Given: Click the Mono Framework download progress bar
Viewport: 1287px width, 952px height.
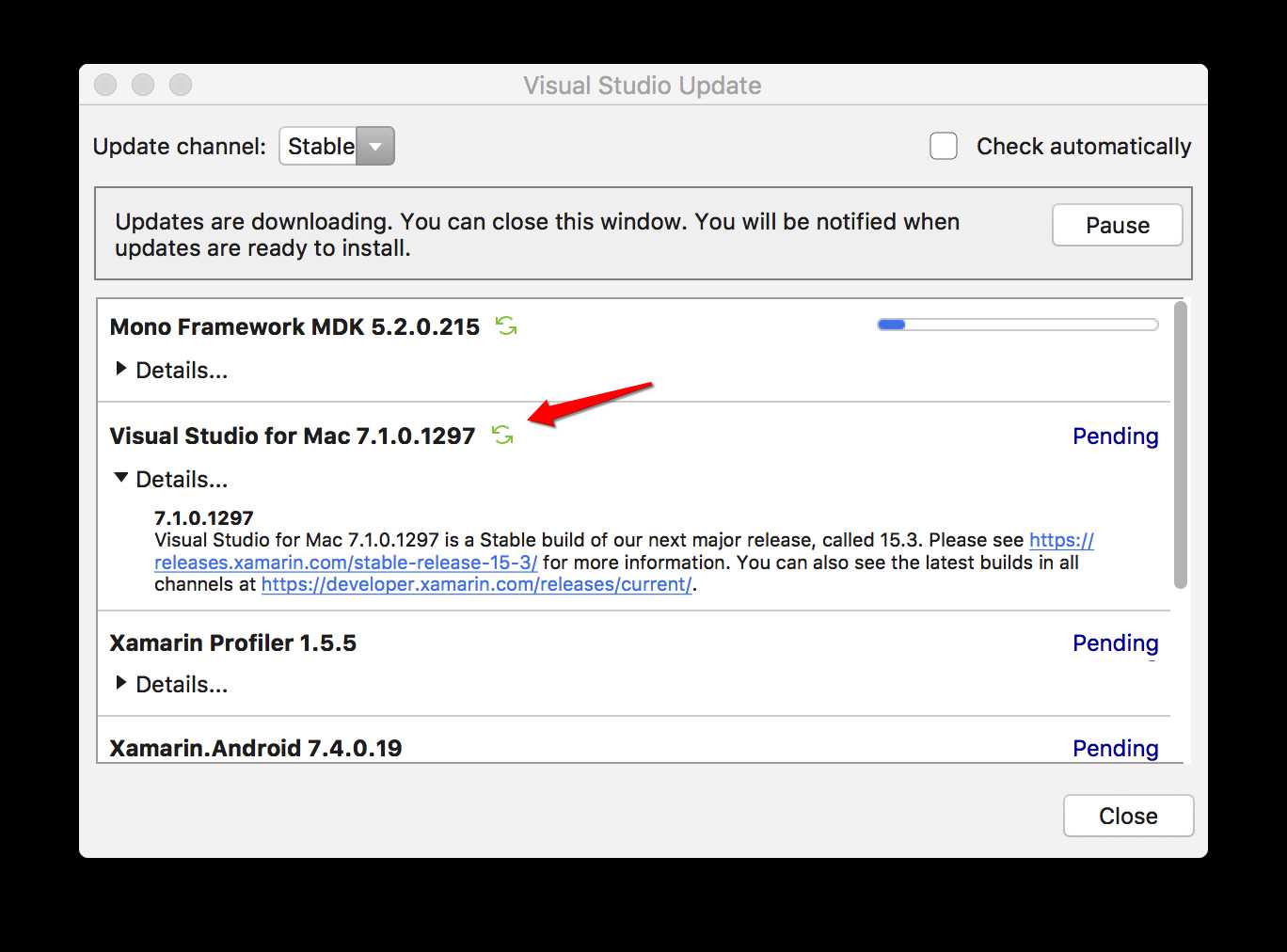Looking at the screenshot, I should 1017,325.
